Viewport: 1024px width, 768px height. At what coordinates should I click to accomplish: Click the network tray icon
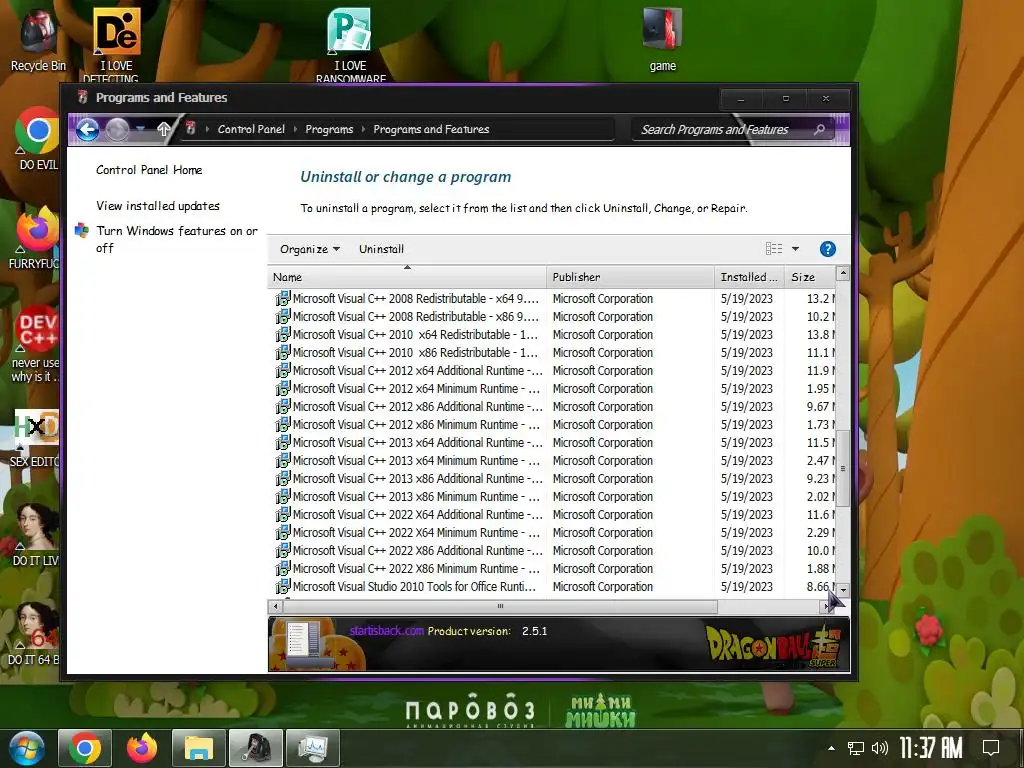coord(855,748)
